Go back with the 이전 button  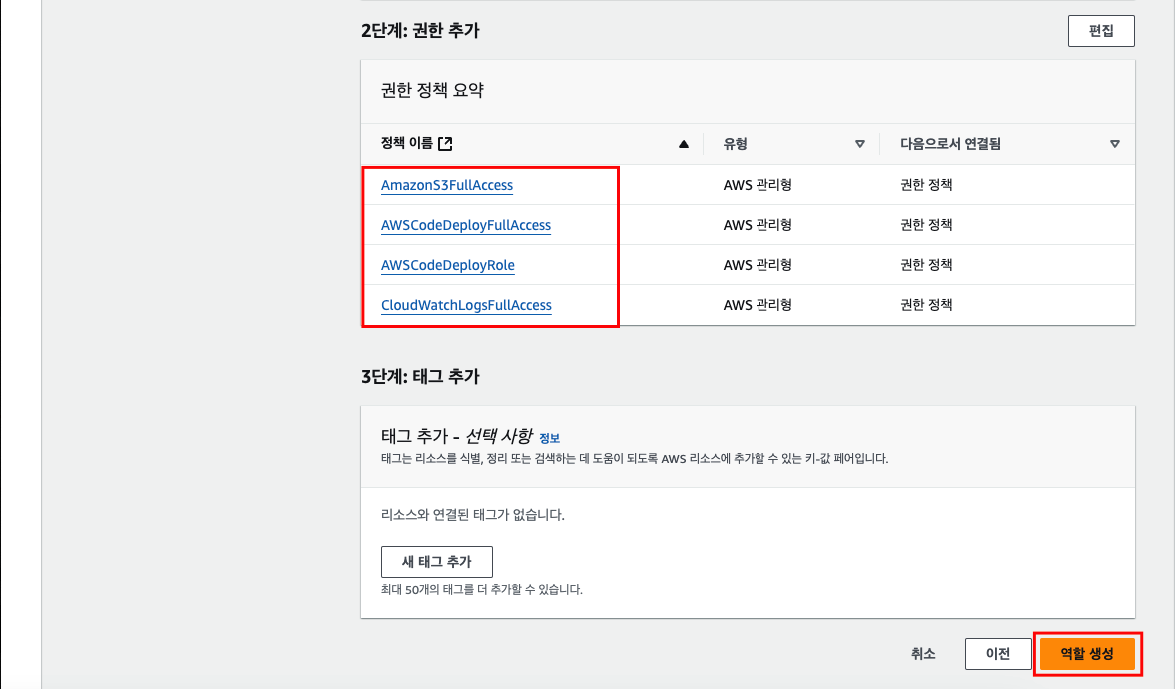(x=997, y=654)
